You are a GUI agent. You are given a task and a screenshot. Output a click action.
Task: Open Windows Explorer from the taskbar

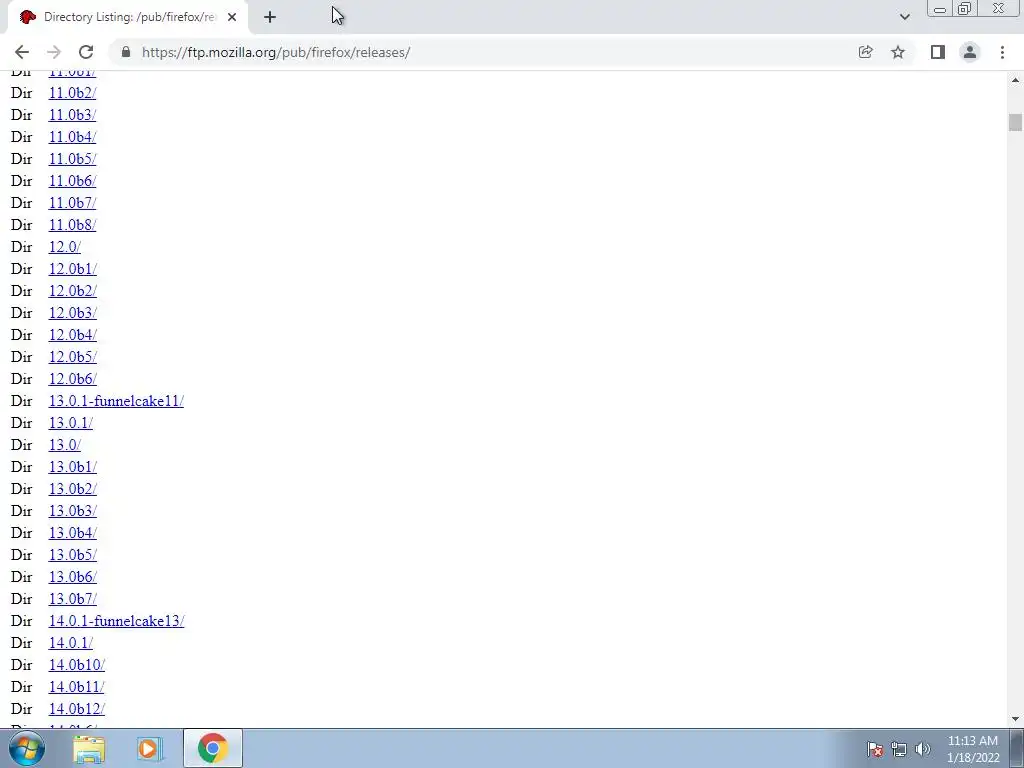[89, 749]
